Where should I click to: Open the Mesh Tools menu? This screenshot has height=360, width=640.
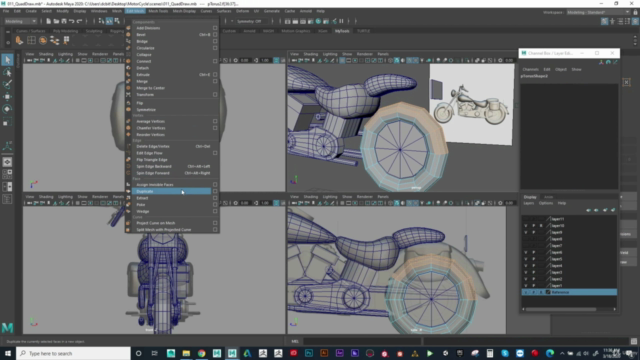pos(158,11)
